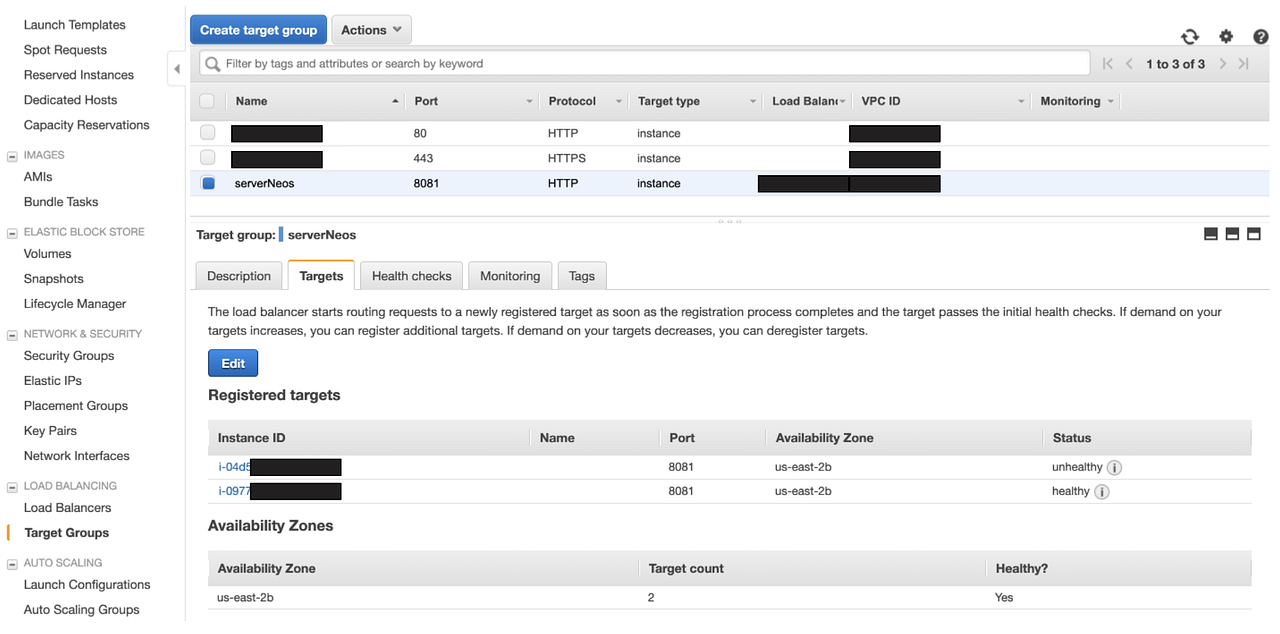Image resolution: width=1280 pixels, height=634 pixels.
Task: Deselect the serverNeos row checkbox
Action: tap(209, 183)
